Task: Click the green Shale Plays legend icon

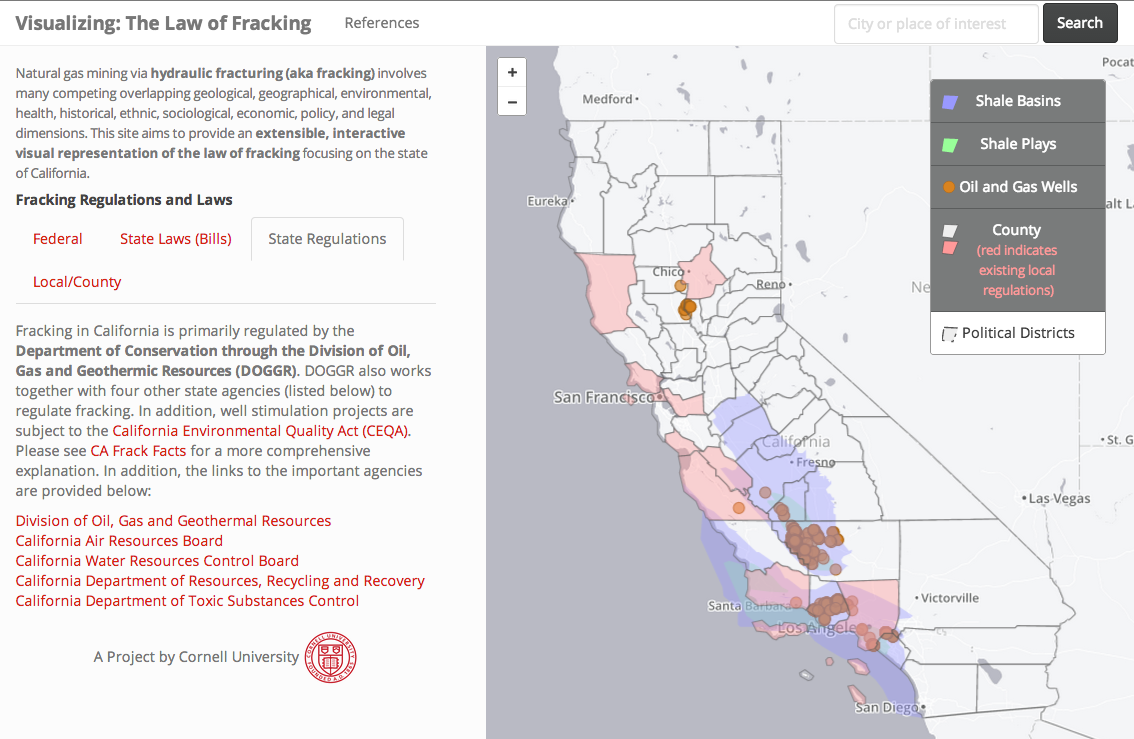Action: 950,145
